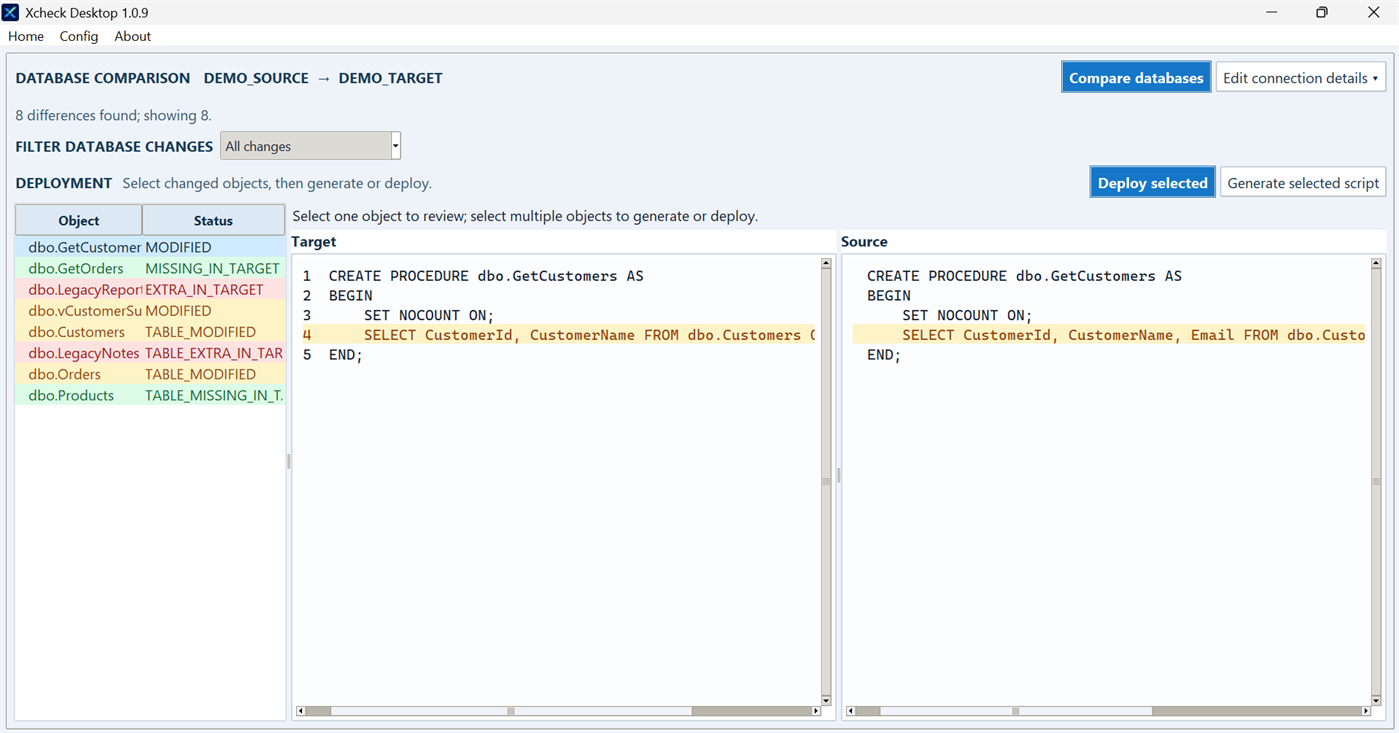Image resolution: width=1399 pixels, height=733 pixels.
Task: Click the Target pane scroll left arrow
Action: pos(300,711)
